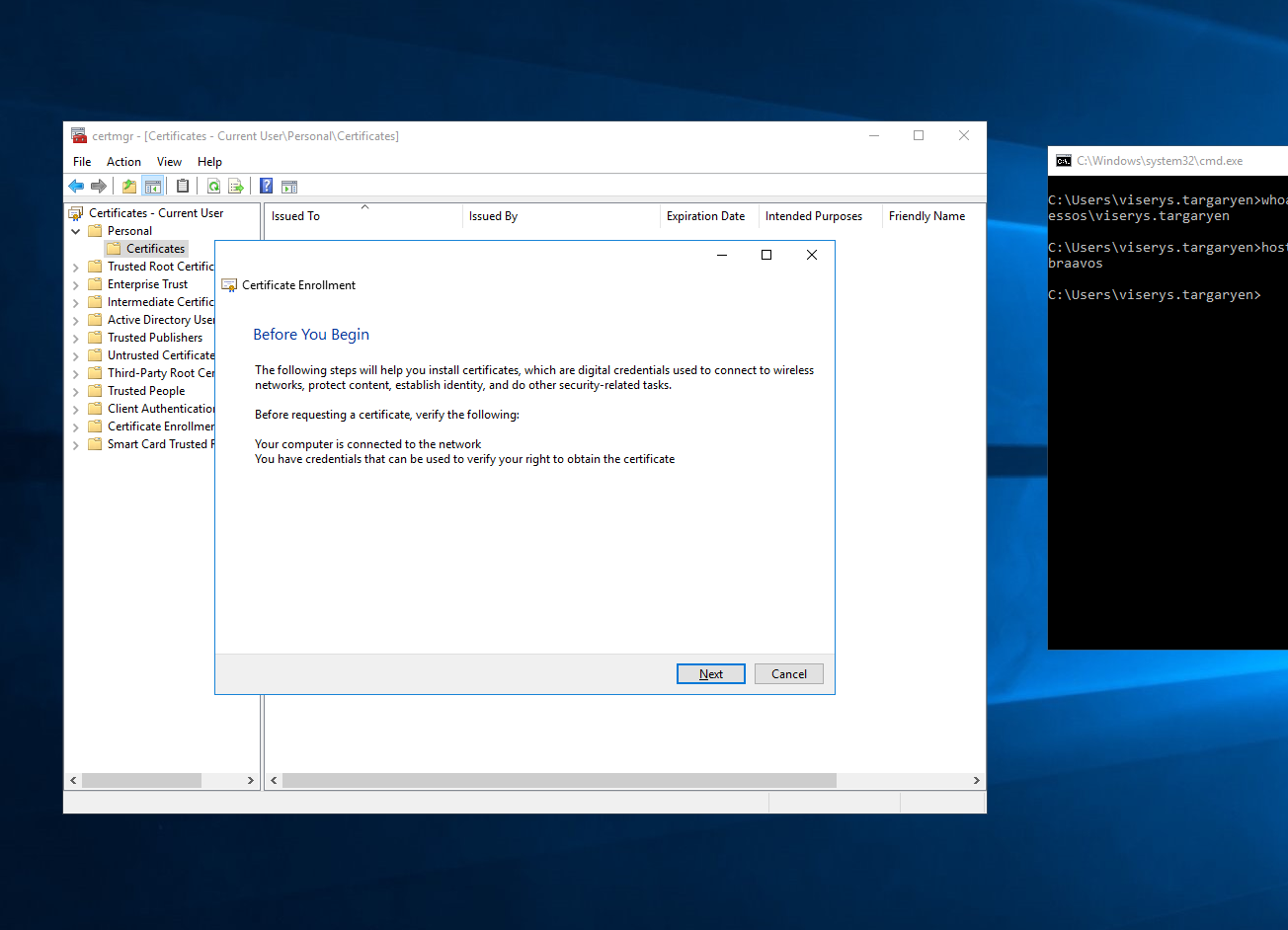Expand the Untrusted Certificates node
This screenshot has width=1288, height=930.
point(76,355)
